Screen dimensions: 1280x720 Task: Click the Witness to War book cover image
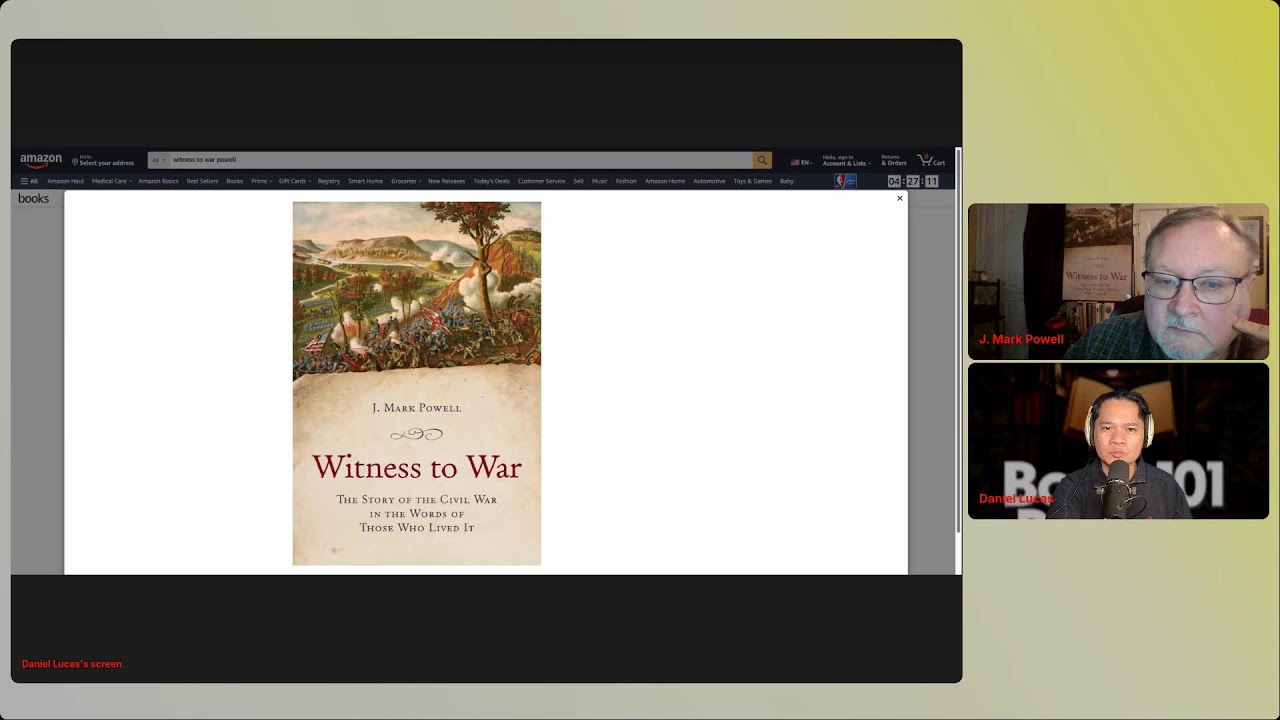[x=417, y=384]
